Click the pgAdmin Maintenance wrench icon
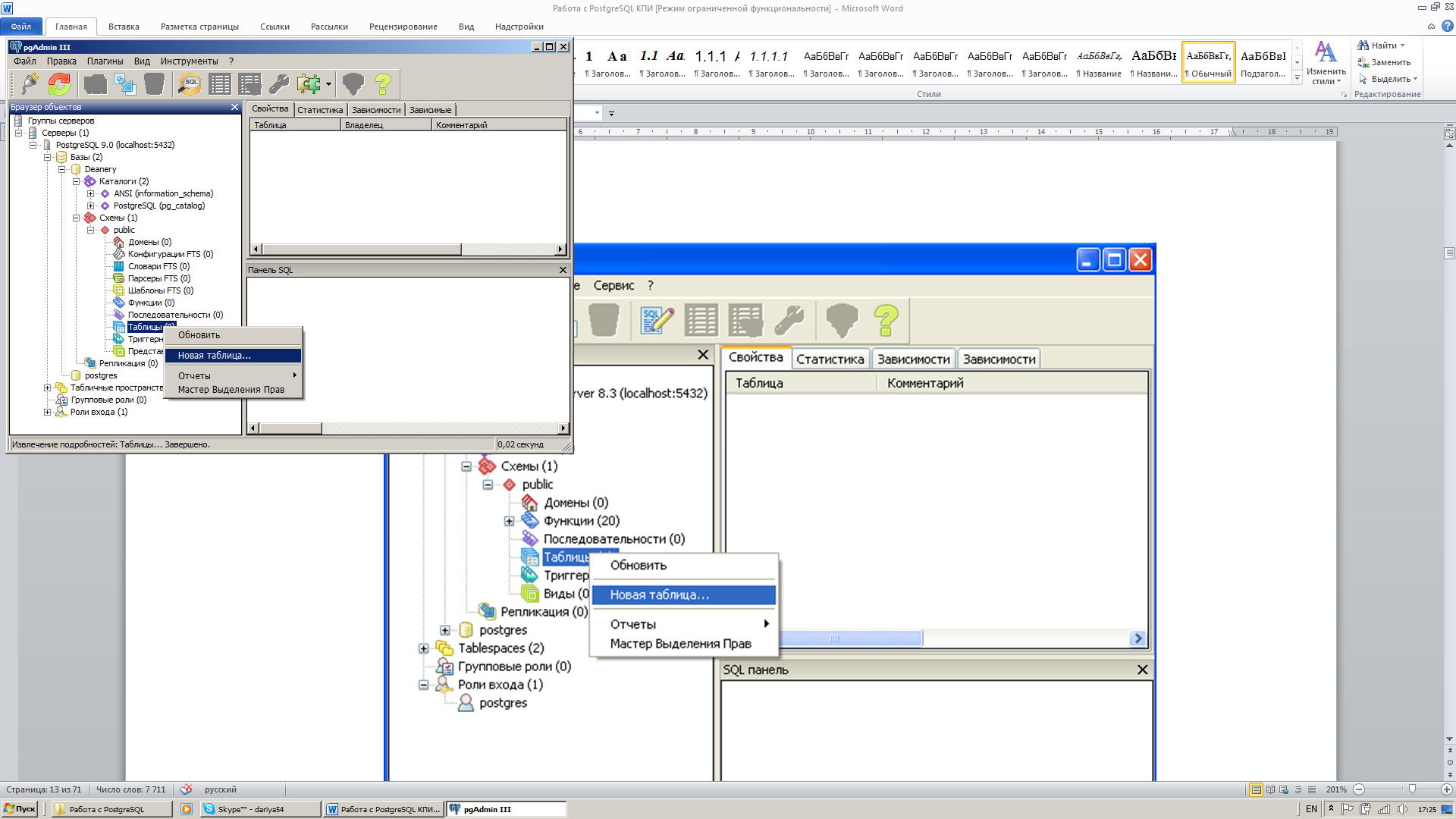 (x=279, y=83)
